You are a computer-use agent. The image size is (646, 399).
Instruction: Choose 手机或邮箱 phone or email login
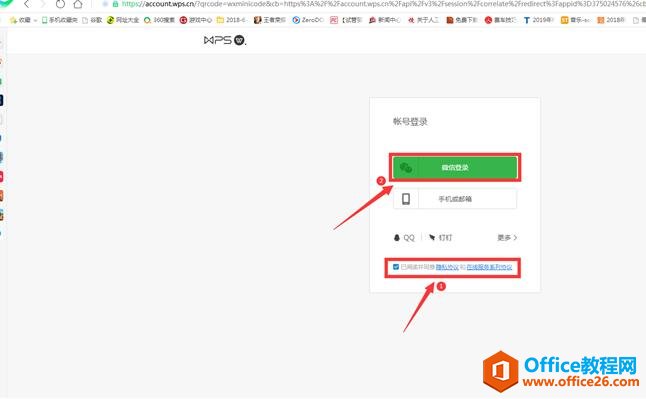click(455, 199)
